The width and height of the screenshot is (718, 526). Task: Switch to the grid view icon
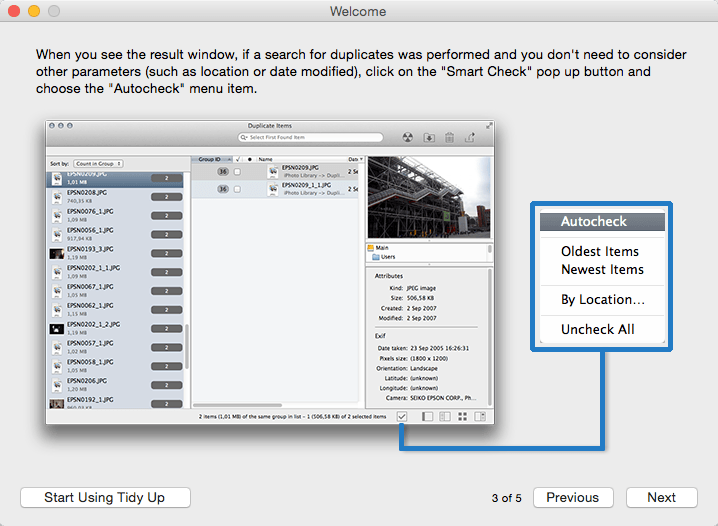[x=463, y=416]
